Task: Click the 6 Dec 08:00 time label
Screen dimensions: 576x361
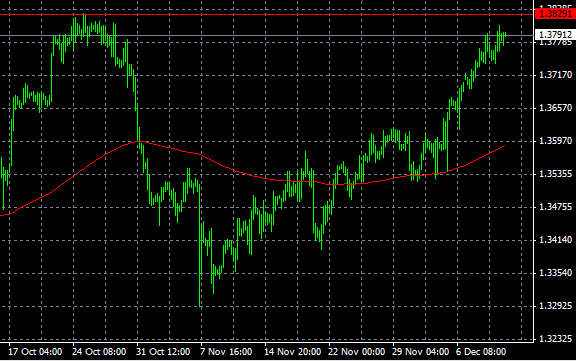Action: [x=481, y=352]
